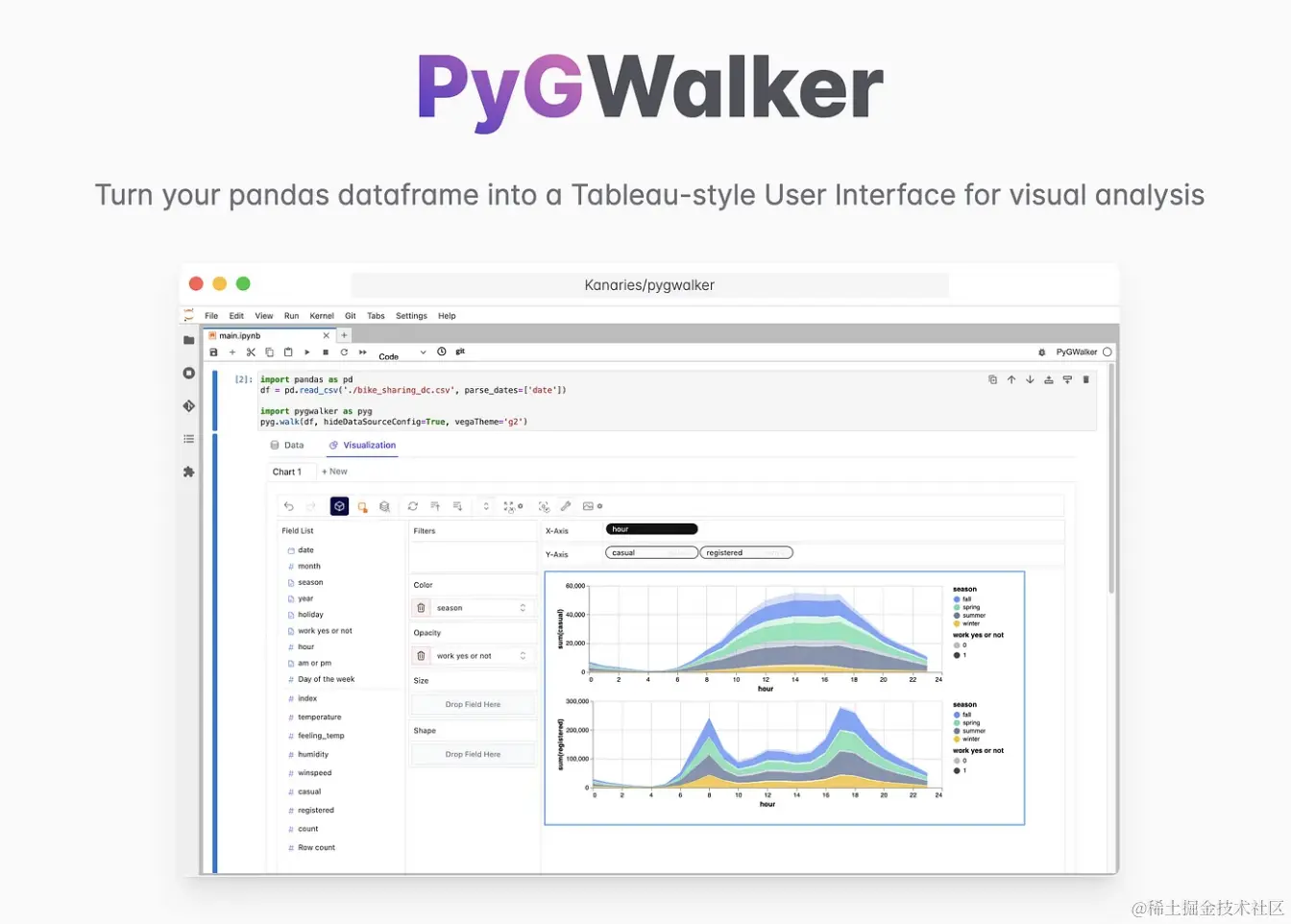Restart and run all with fast-forward icon
The width and height of the screenshot is (1291, 924).
[363, 353]
